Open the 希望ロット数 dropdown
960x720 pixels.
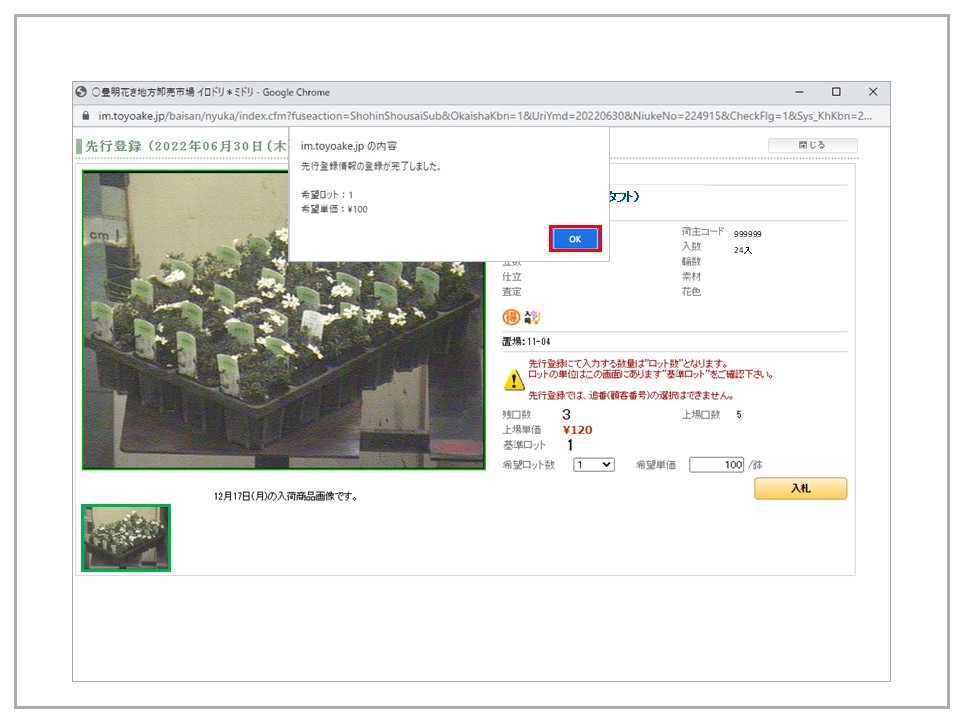[x=594, y=465]
